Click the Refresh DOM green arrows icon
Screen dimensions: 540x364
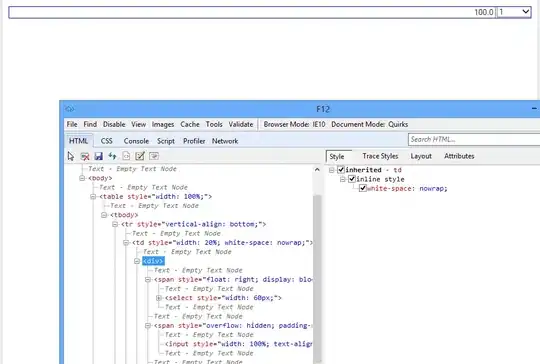point(112,156)
